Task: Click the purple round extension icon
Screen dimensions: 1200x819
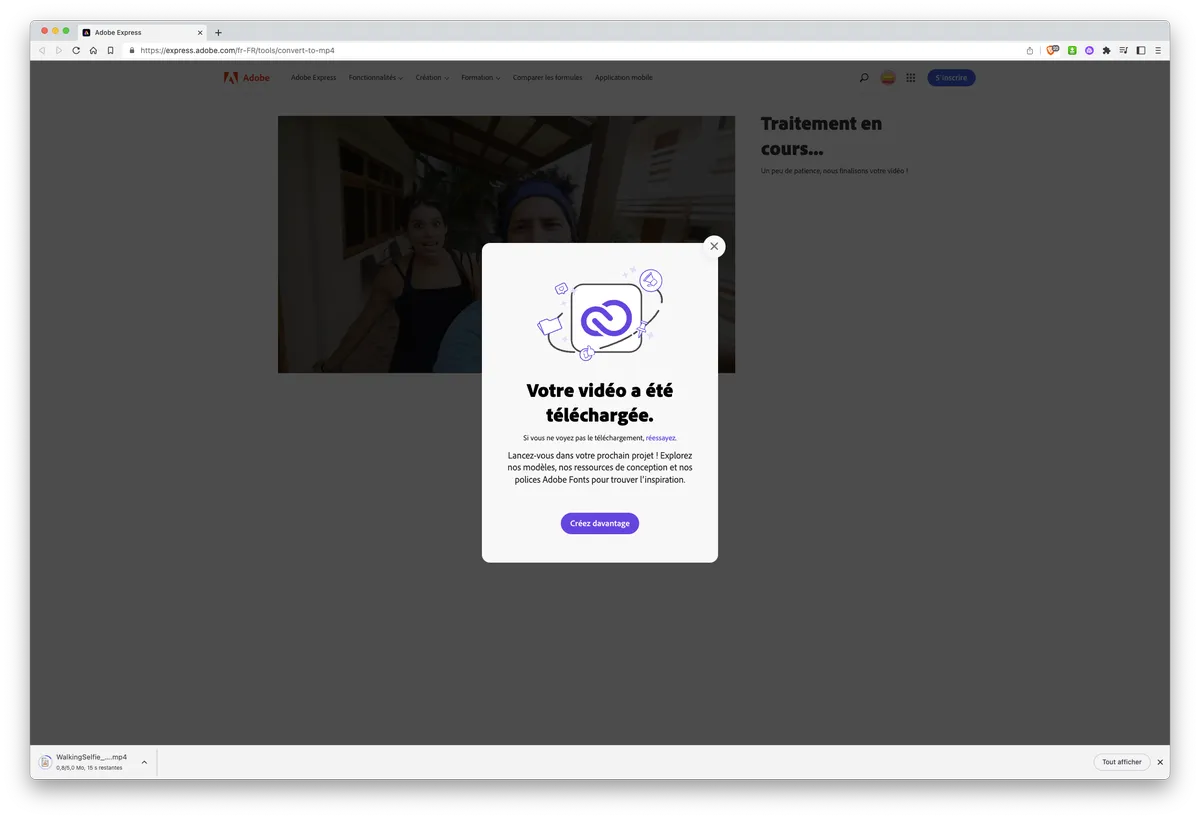Action: click(1089, 50)
